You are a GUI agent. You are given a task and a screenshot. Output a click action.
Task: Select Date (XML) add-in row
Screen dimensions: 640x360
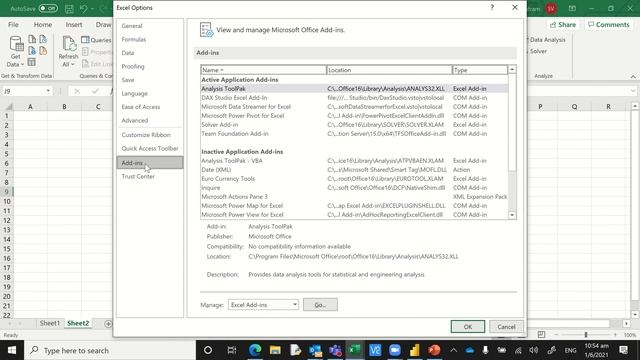coord(354,169)
